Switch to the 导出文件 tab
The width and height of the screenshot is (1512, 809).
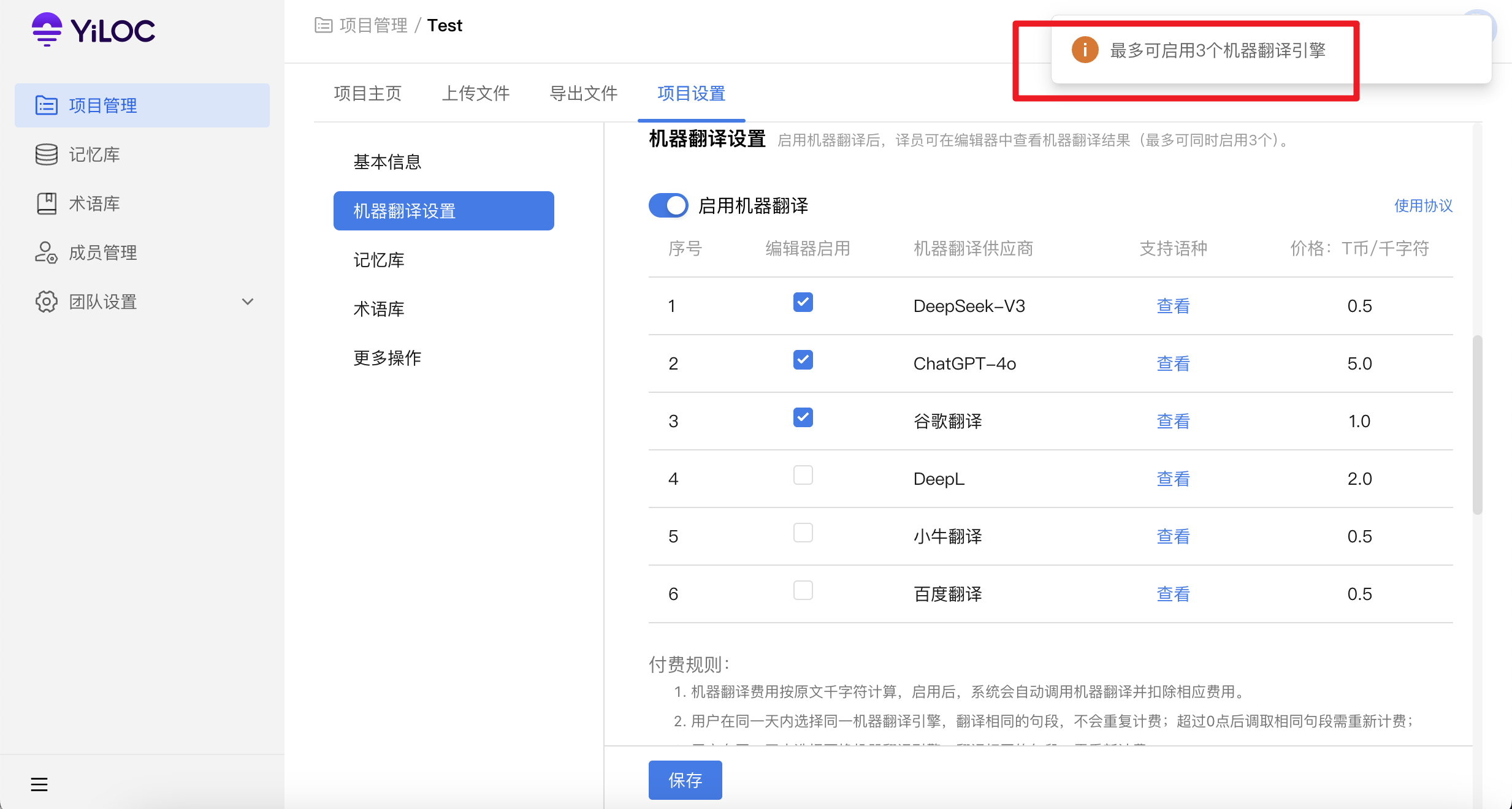[584, 93]
